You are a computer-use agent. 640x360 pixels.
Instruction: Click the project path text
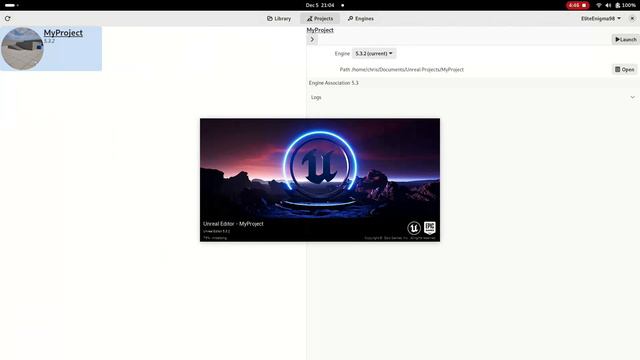click(407, 69)
